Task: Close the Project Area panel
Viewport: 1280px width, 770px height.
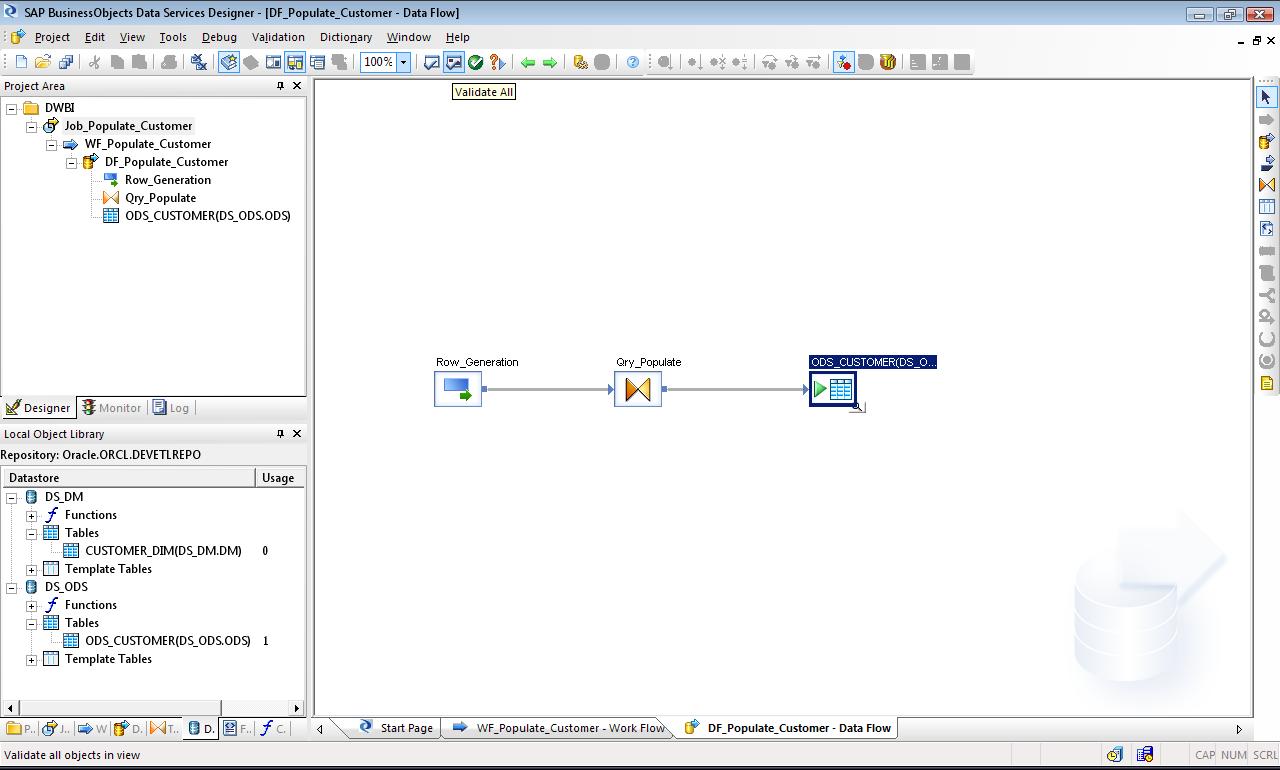Action: coord(296,86)
